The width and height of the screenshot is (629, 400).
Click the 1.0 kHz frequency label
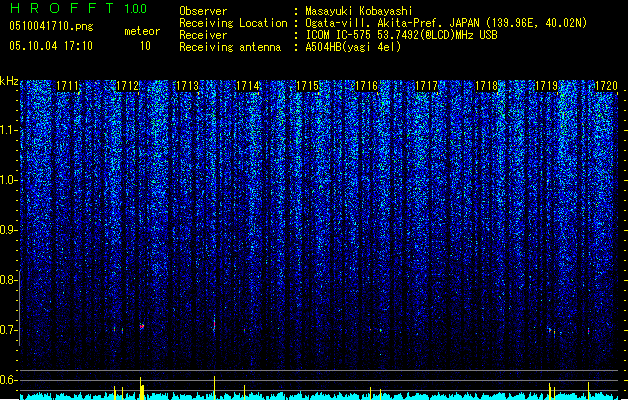click(8, 180)
